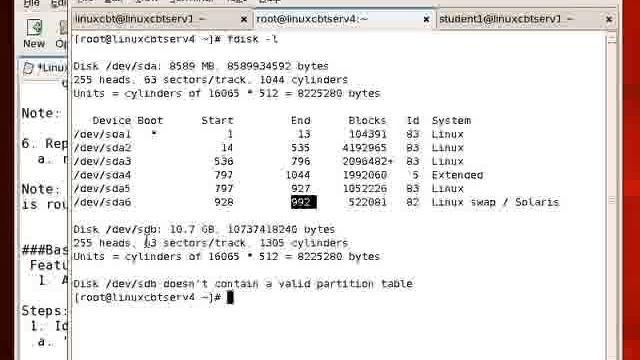Click the /dev/sda2 device entry

pos(102,148)
